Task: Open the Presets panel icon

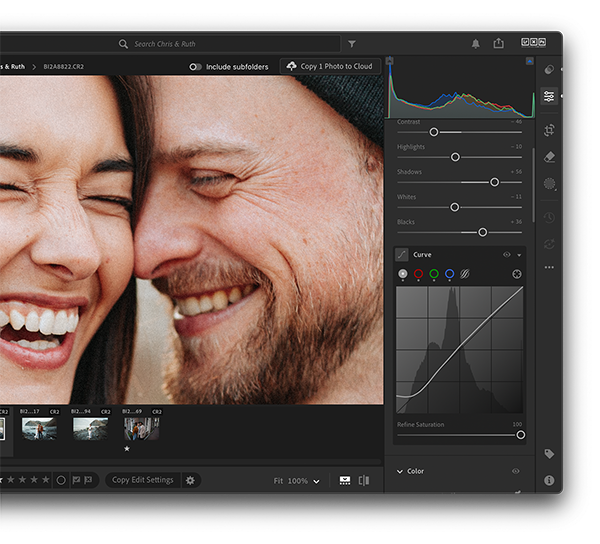Action: pos(549,70)
